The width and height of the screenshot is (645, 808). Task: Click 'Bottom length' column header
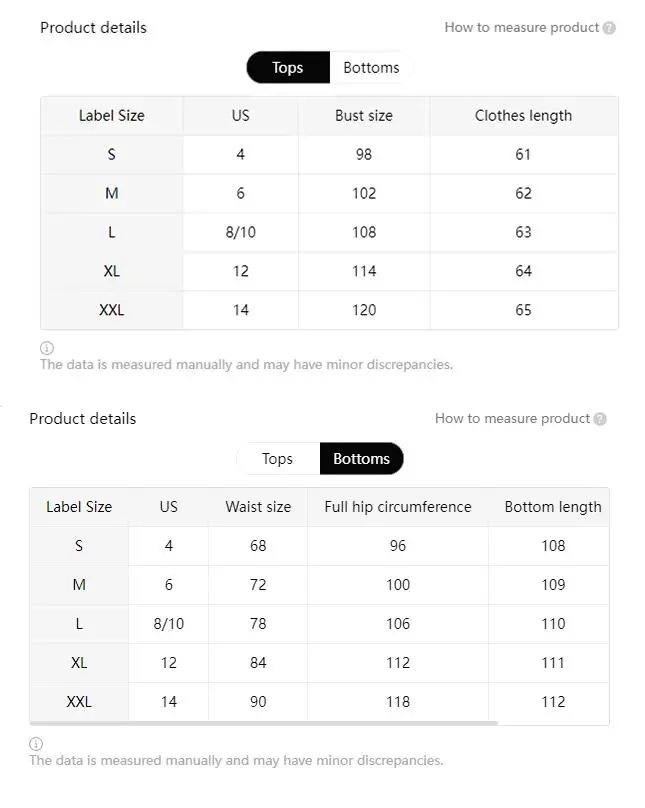pyautogui.click(x=553, y=507)
